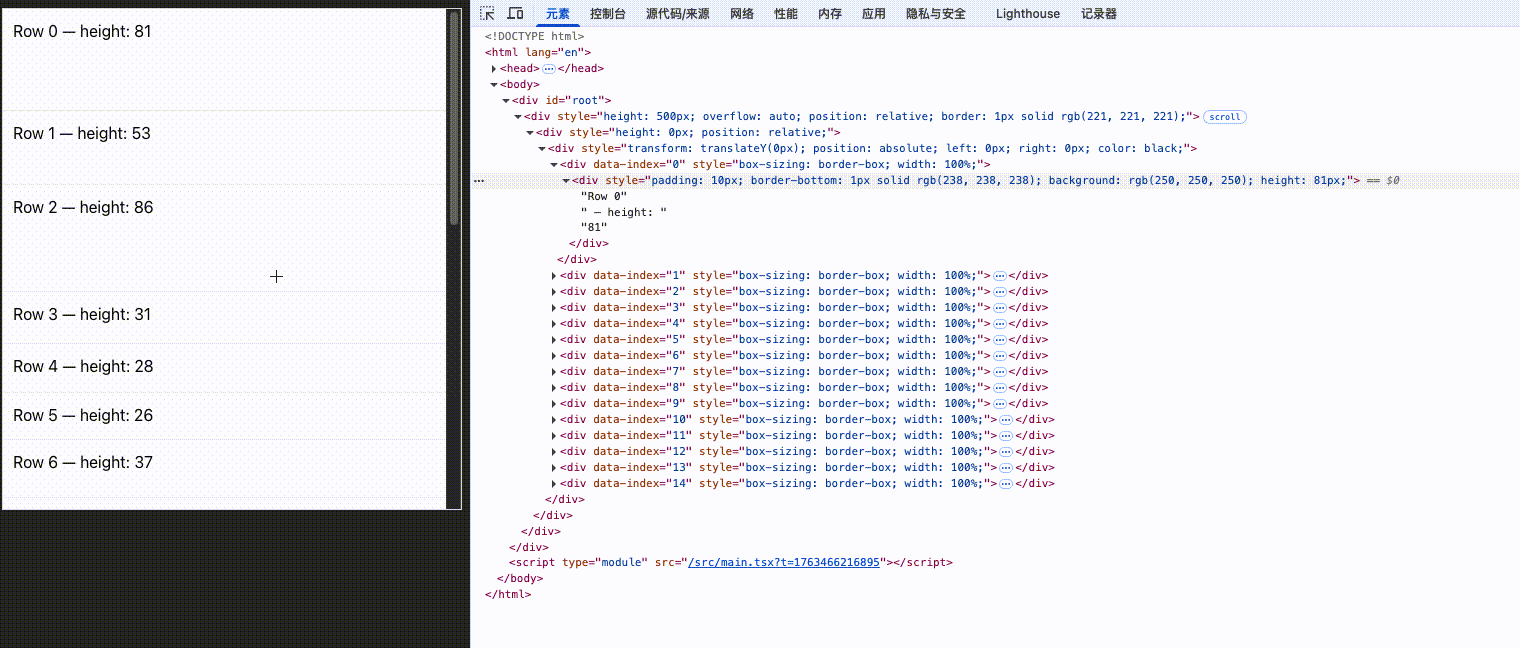This screenshot has width=1520, height=648.
Task: Click ellipsis badge of data-index 14 div
Action: [x=1006, y=484]
